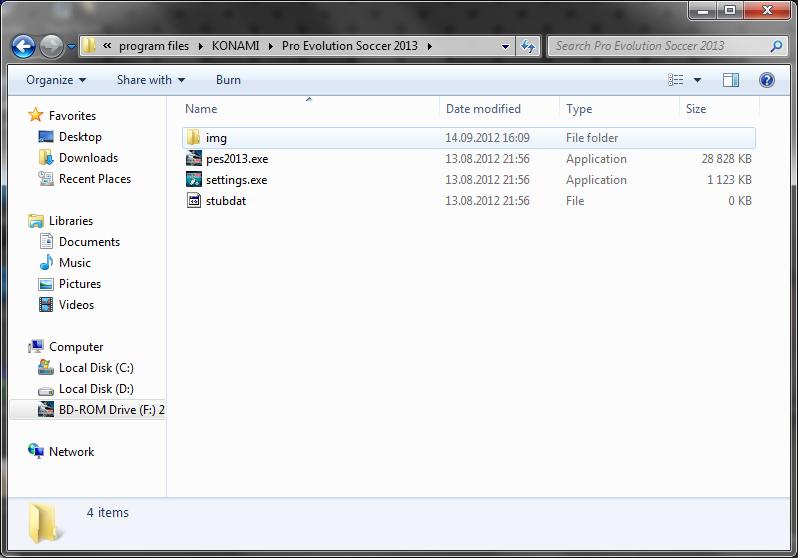This screenshot has height=558, width=798.
Task: Open Music library icon
Action: 46,262
